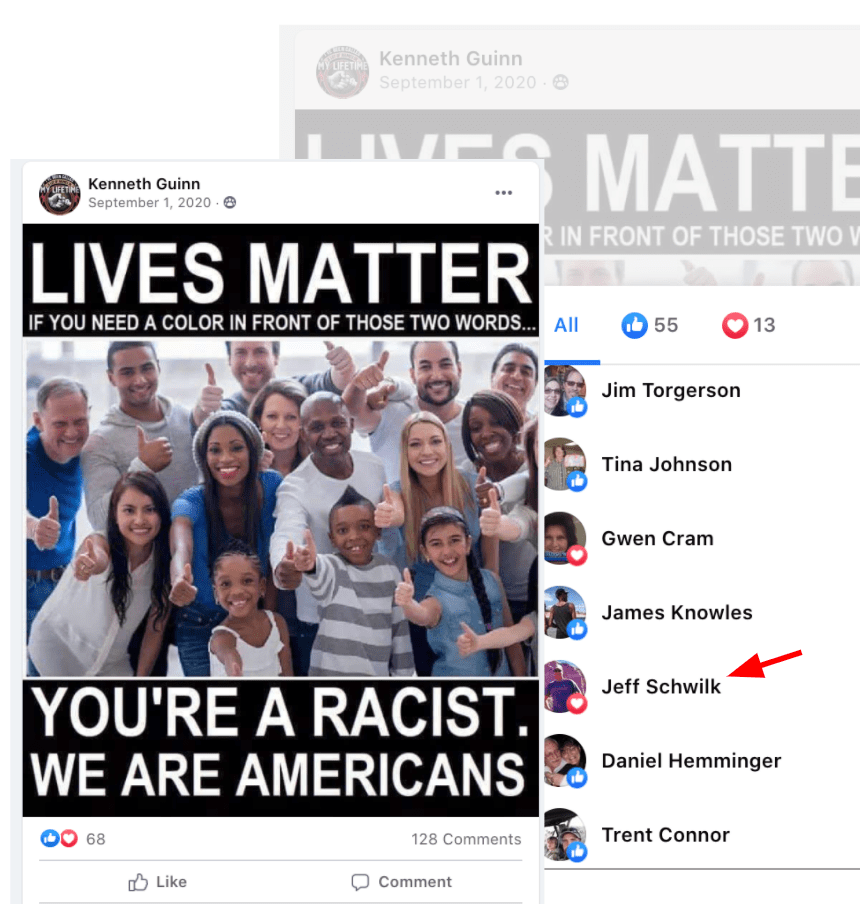Screen dimensions: 860x904
Task: Click the Kenneth Guinn author name on the post
Action: [x=144, y=184]
